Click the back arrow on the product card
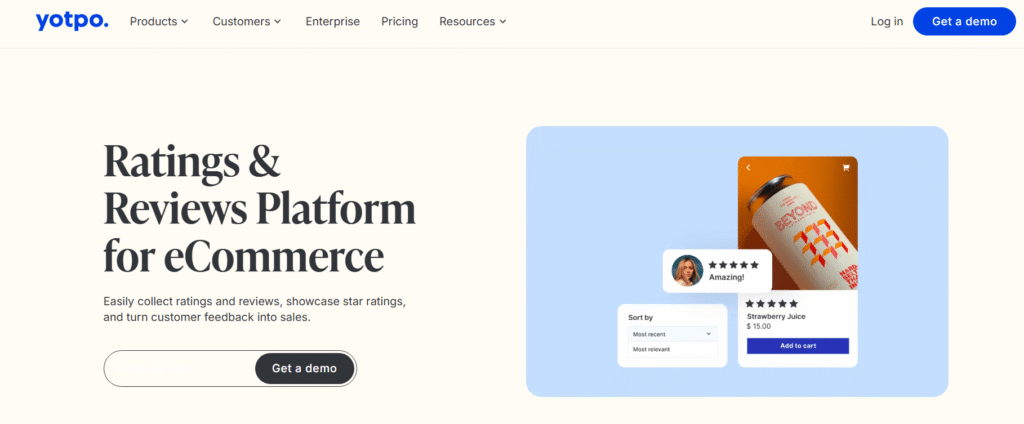 coord(748,168)
